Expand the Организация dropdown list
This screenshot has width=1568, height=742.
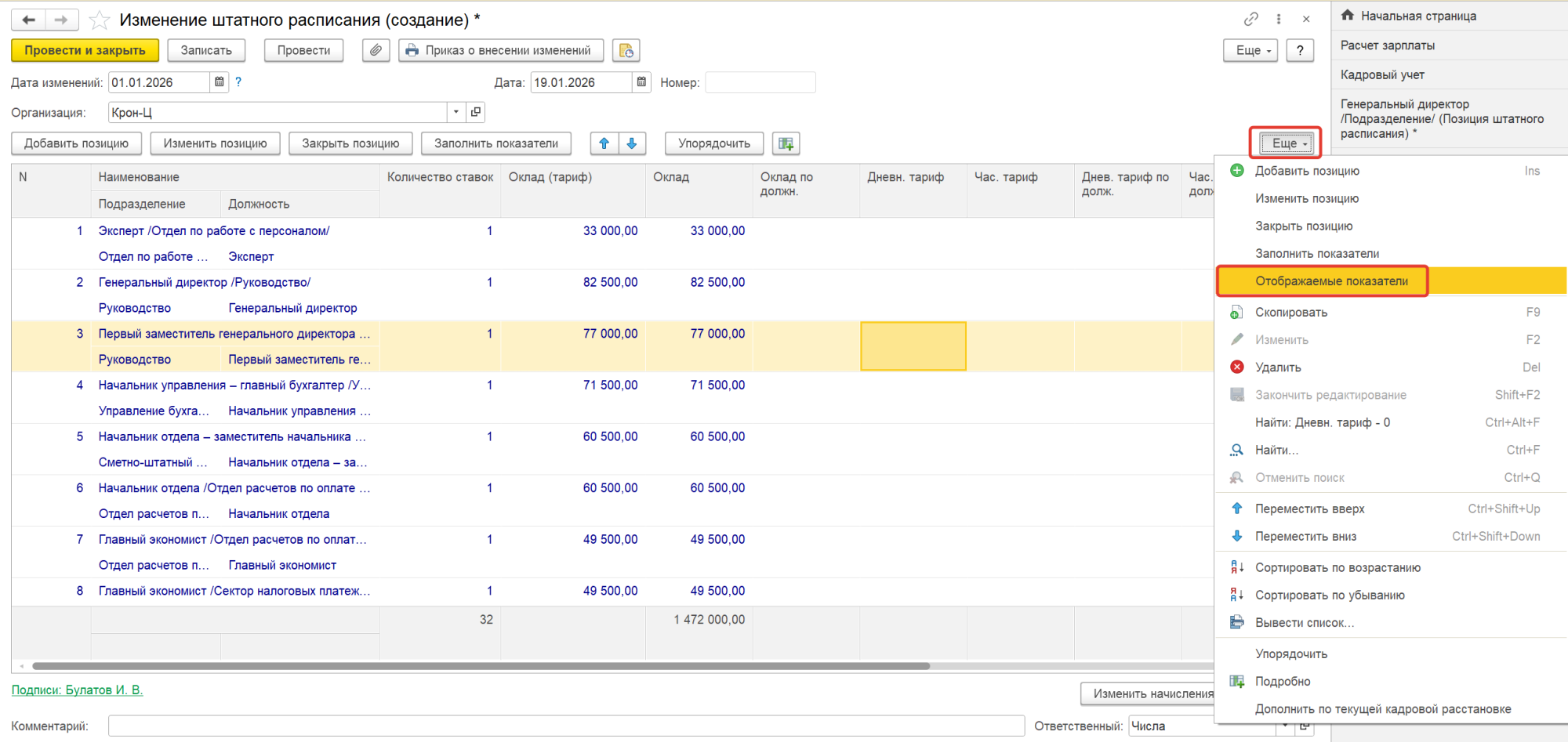tap(456, 112)
